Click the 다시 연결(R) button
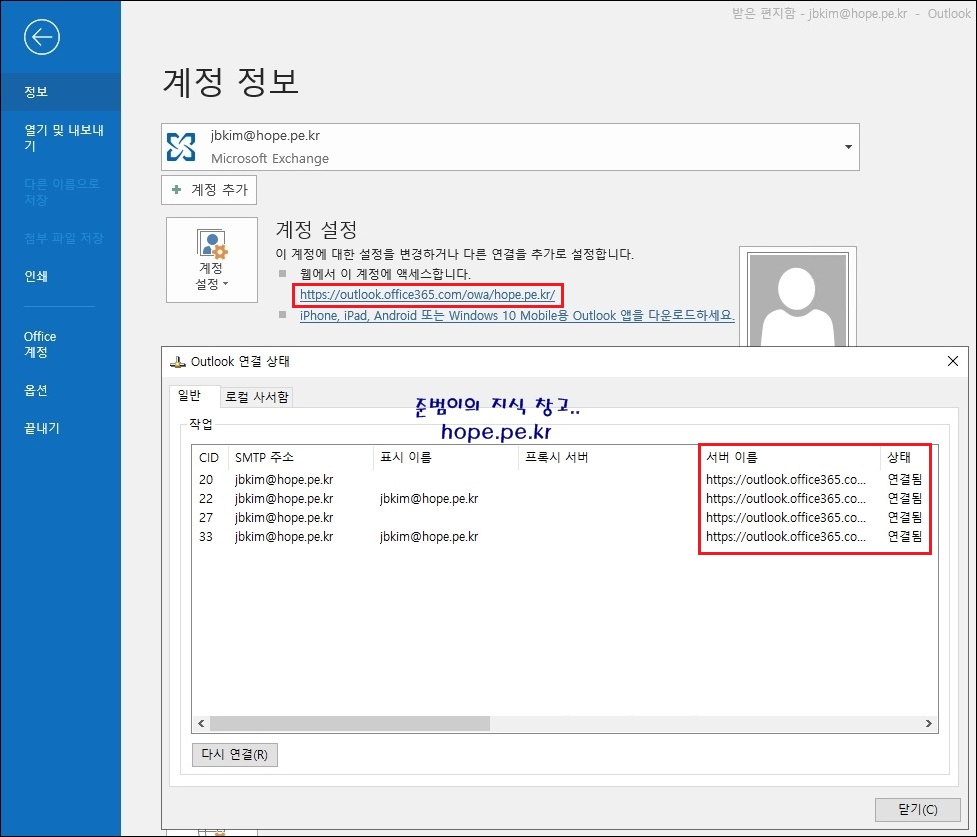 234,754
